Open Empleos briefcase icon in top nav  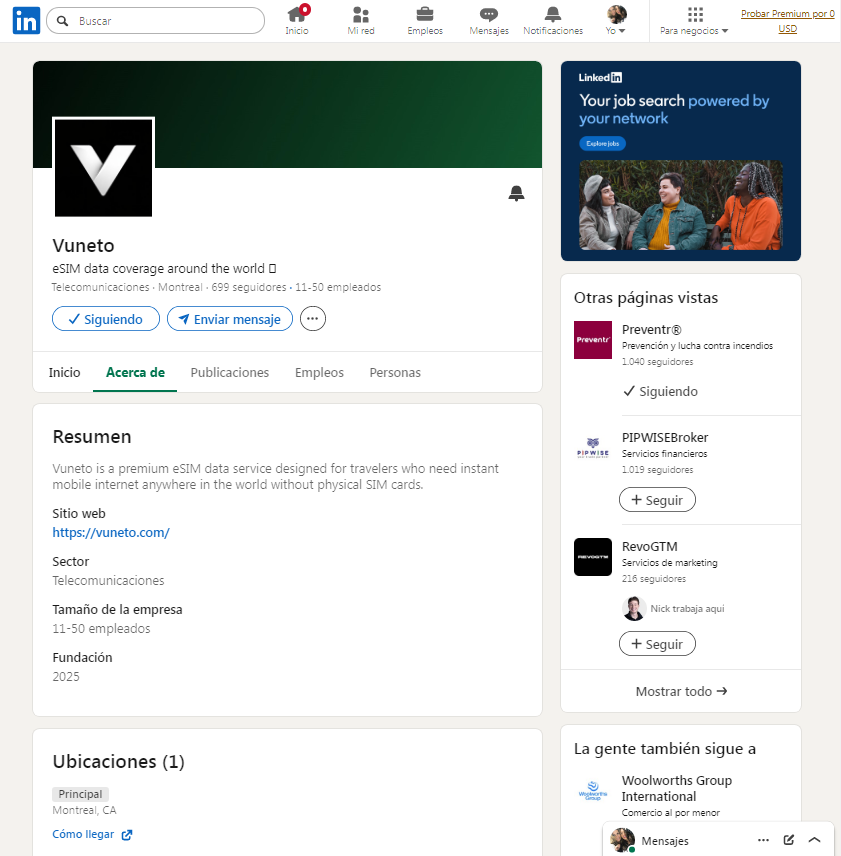pyautogui.click(x=425, y=21)
